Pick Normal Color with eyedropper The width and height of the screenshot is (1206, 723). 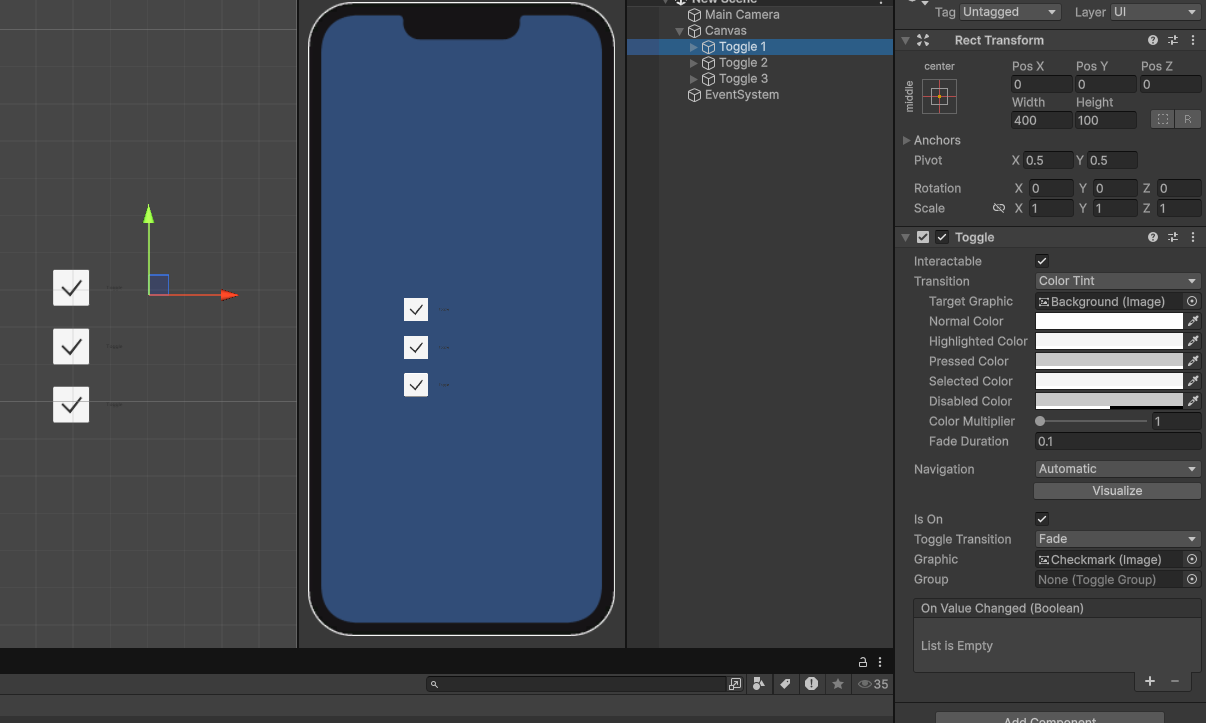click(x=1193, y=321)
